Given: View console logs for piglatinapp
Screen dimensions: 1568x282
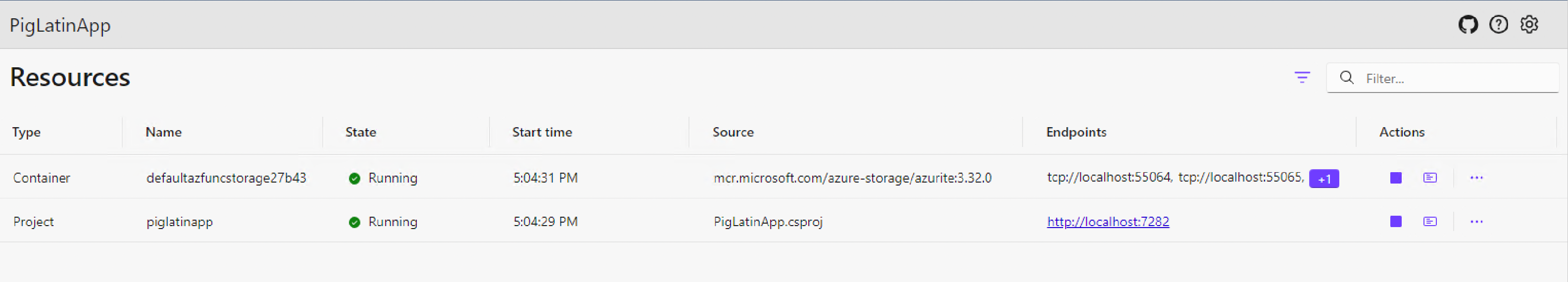Looking at the screenshot, I should (x=1430, y=222).
